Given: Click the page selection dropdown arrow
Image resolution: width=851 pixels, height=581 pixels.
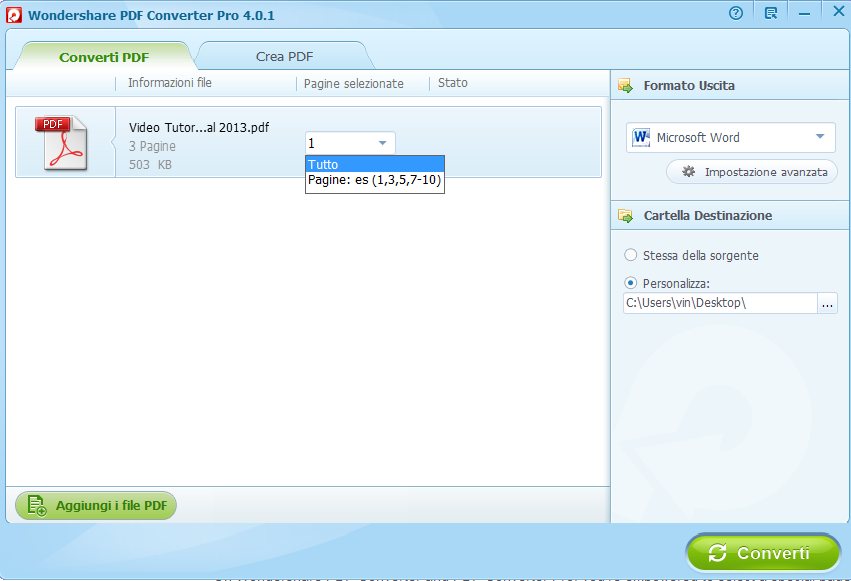Looking at the screenshot, I should [x=382, y=143].
